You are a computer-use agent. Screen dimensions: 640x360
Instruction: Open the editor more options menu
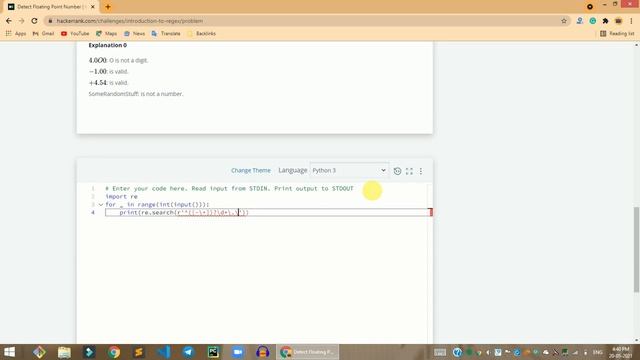(421, 171)
